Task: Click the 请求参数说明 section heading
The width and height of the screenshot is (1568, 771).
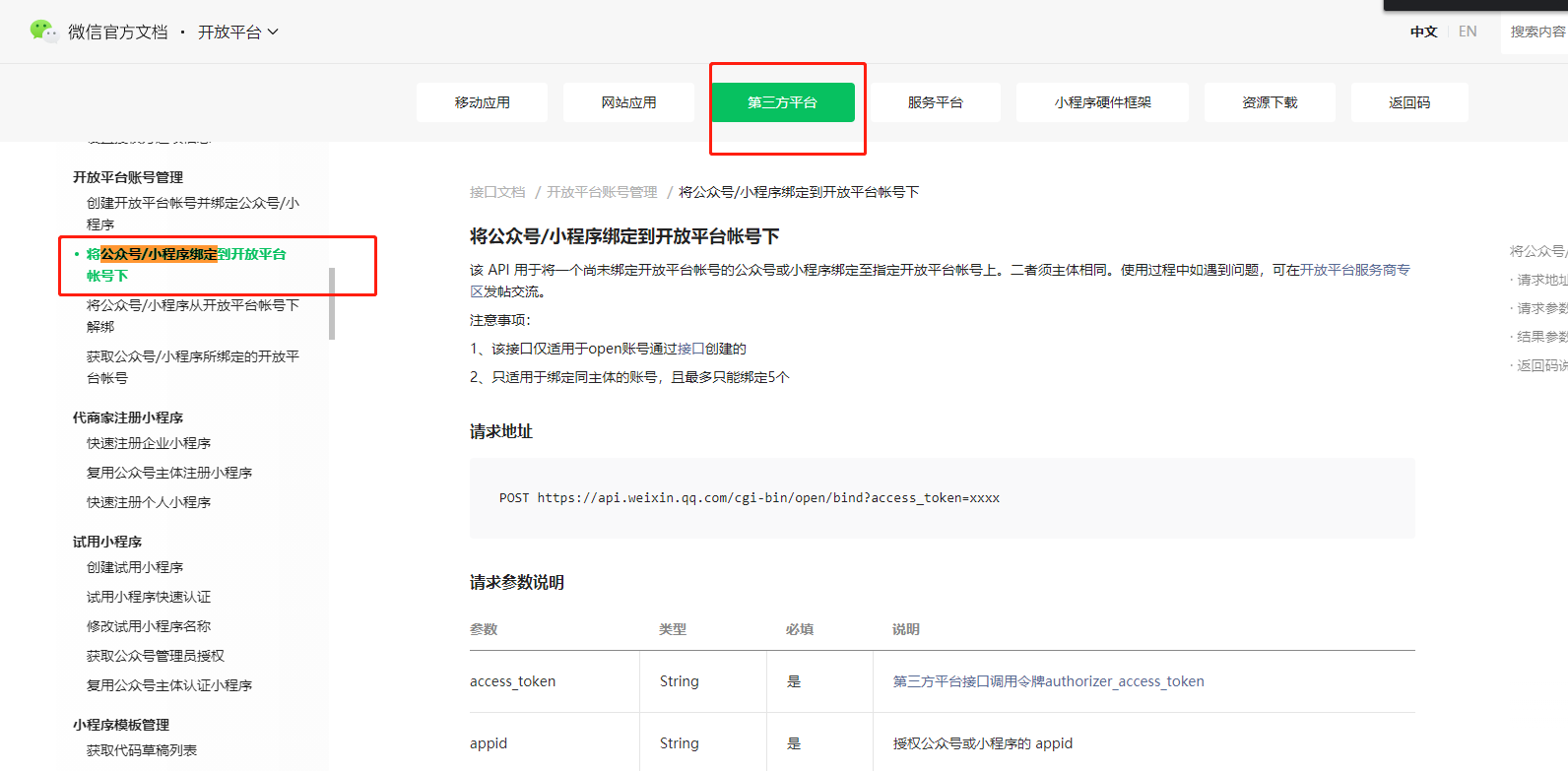Action: (x=517, y=582)
